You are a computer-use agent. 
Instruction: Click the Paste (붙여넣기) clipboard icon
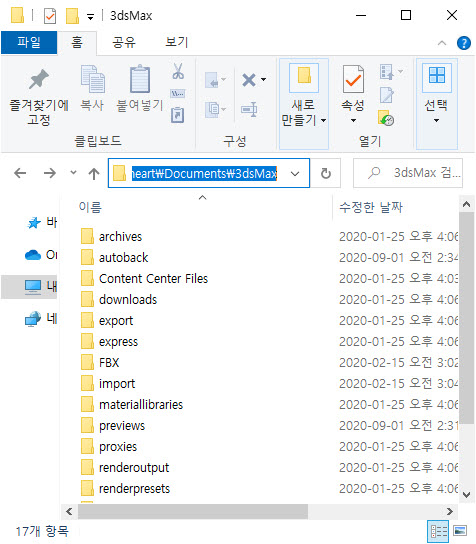click(140, 79)
